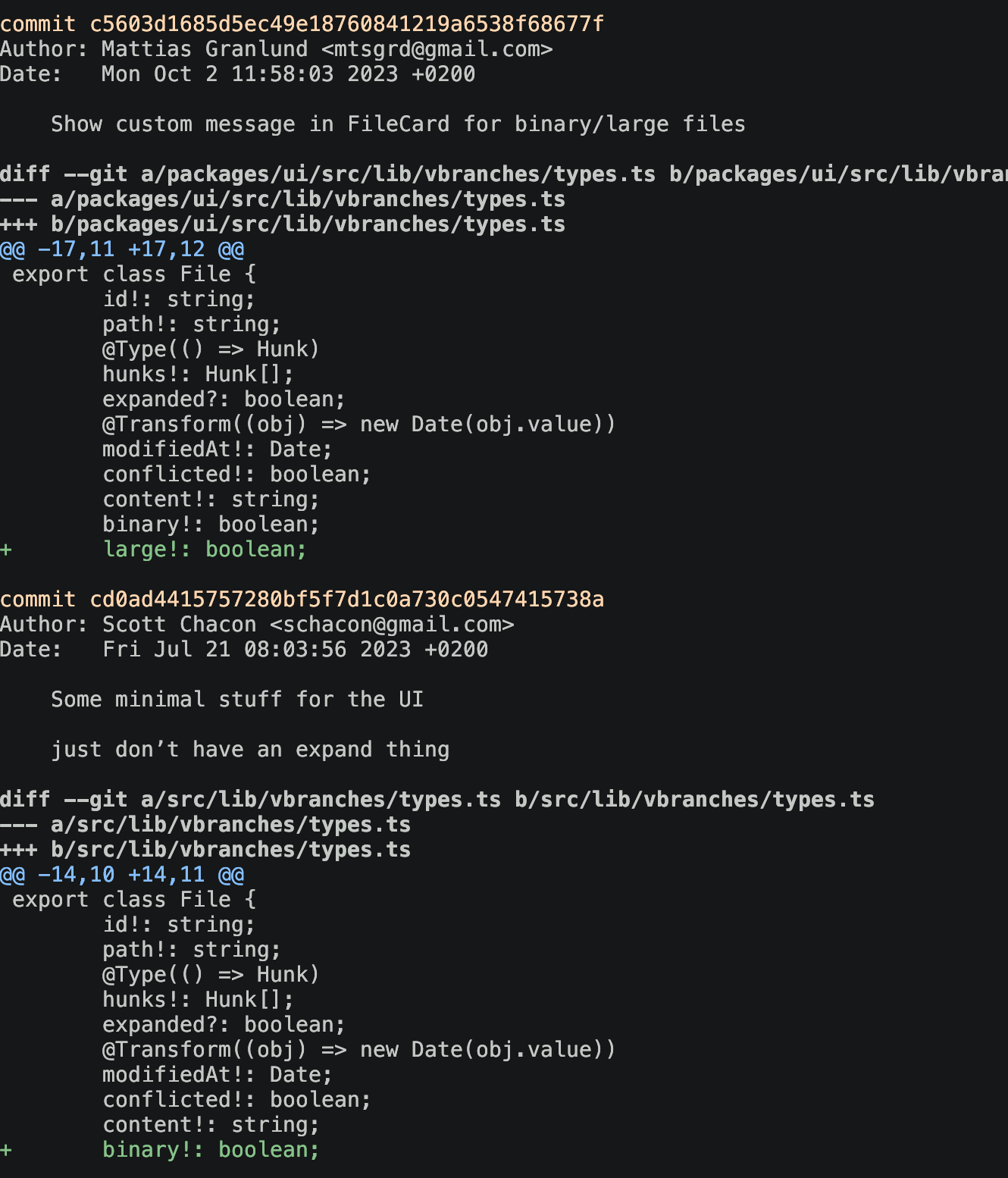1008x1178 pixels.
Task: Click commit hash c5603d1685d5ec49e18760841219a6538f68677f
Action: [x=346, y=24]
